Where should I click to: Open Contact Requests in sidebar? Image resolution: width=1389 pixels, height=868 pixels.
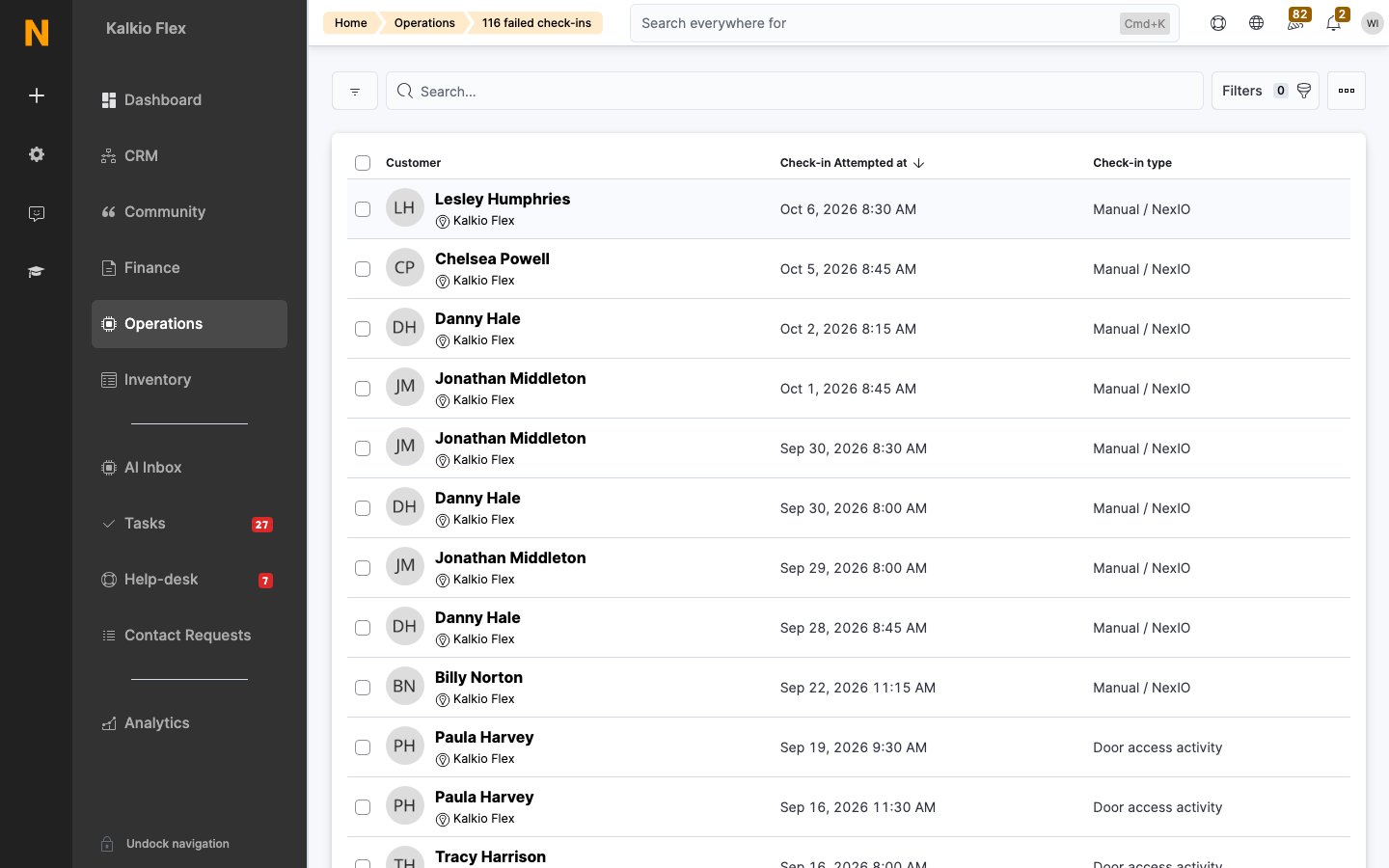pos(189,636)
